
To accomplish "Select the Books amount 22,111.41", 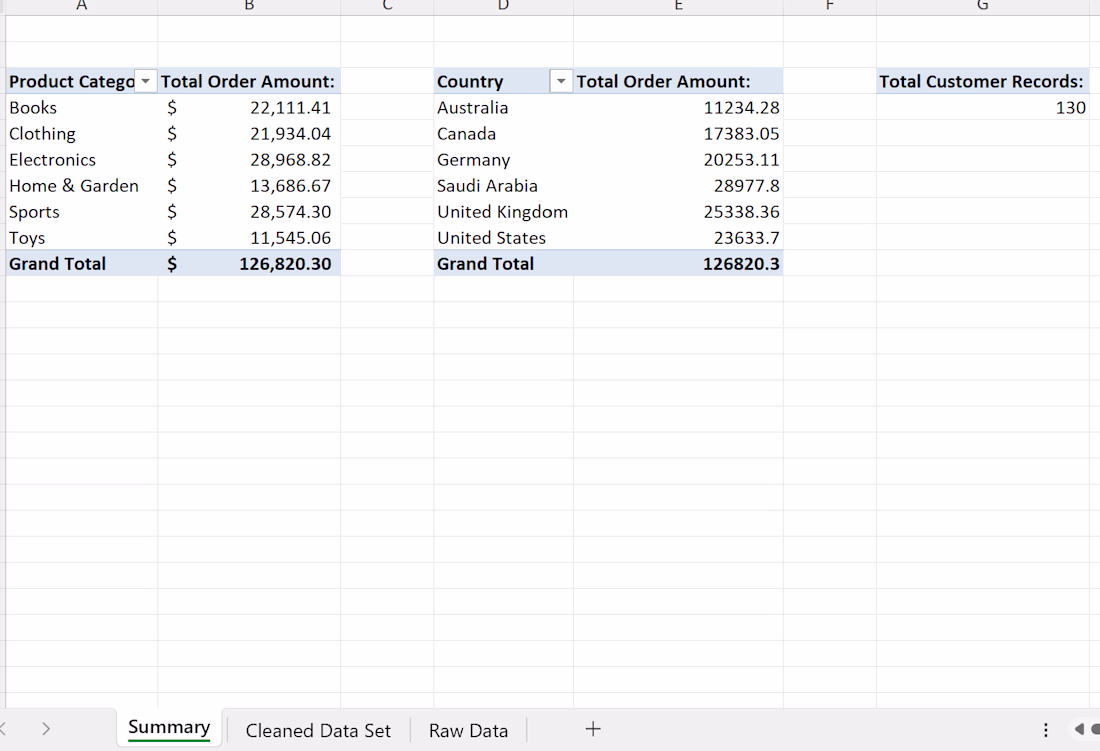I will 249,107.
